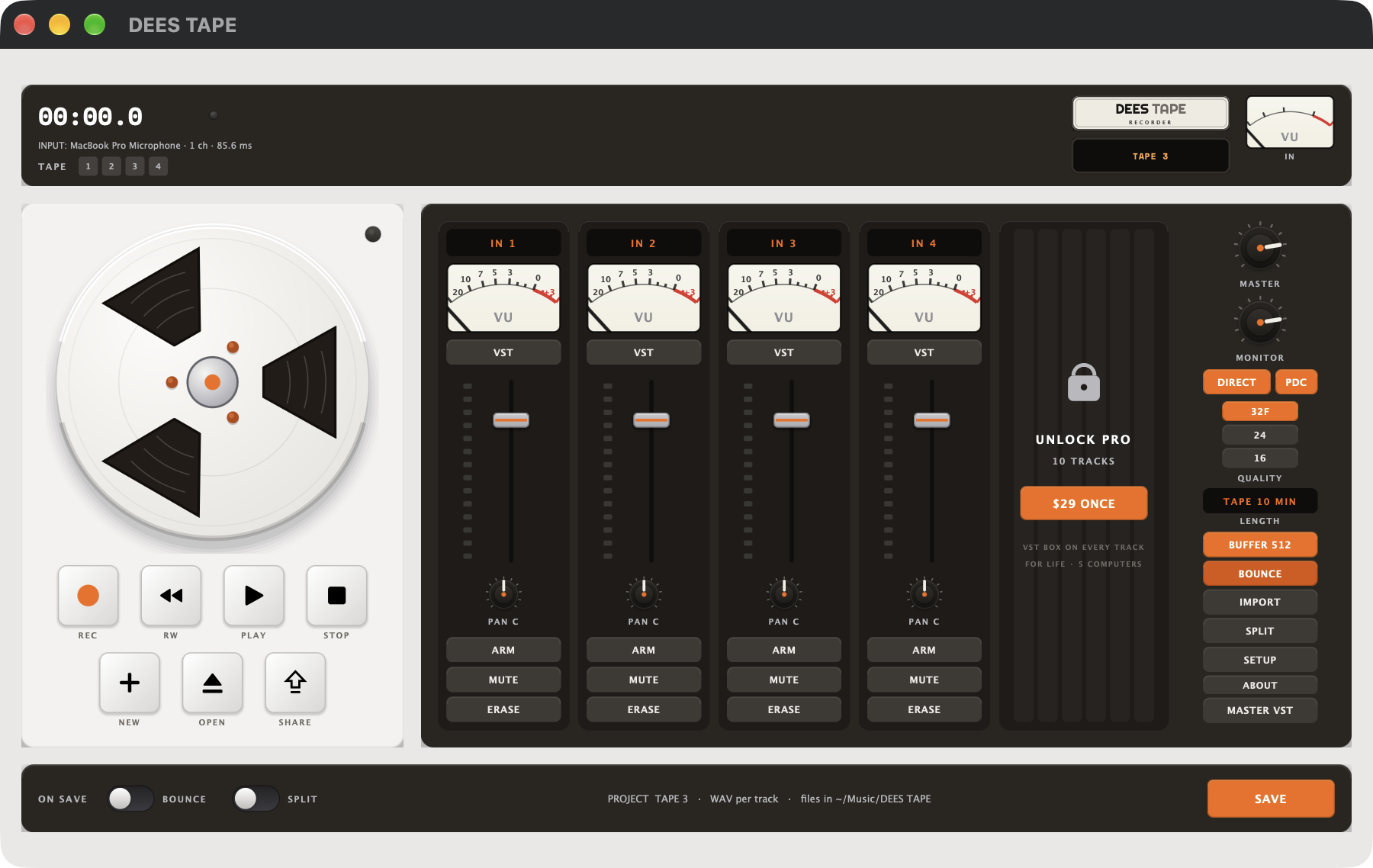Viewport: 1373px width, 868px height.
Task: Open the TAPE 10 MIN length selector
Action: [1260, 501]
